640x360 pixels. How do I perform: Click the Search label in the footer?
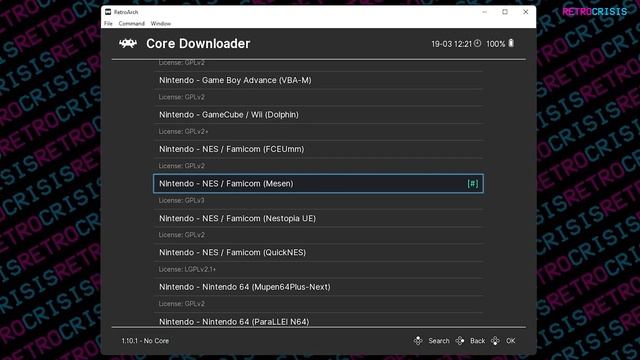439,341
